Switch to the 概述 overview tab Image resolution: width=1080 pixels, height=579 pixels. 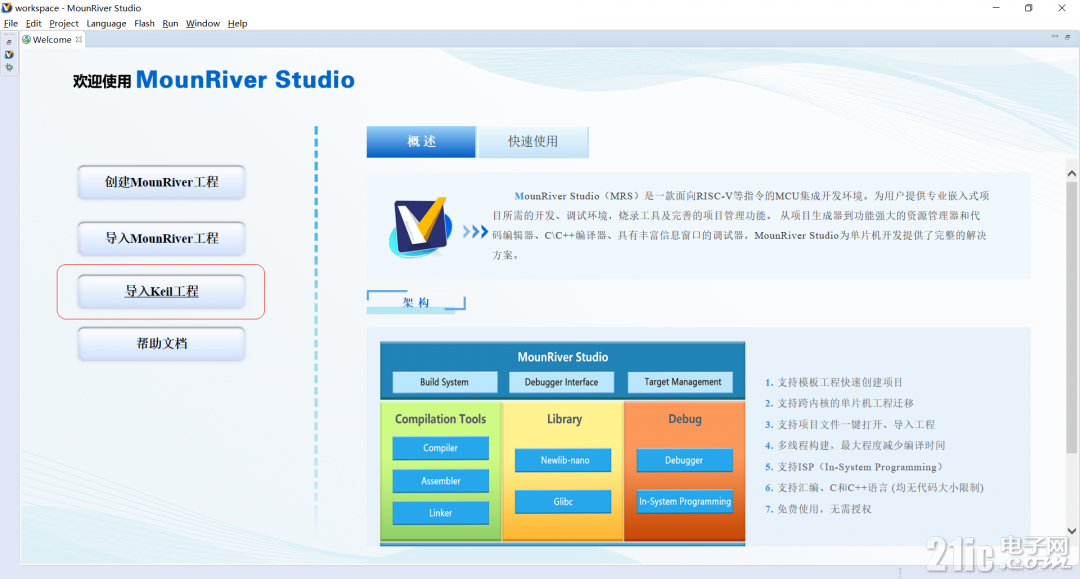tap(421, 141)
